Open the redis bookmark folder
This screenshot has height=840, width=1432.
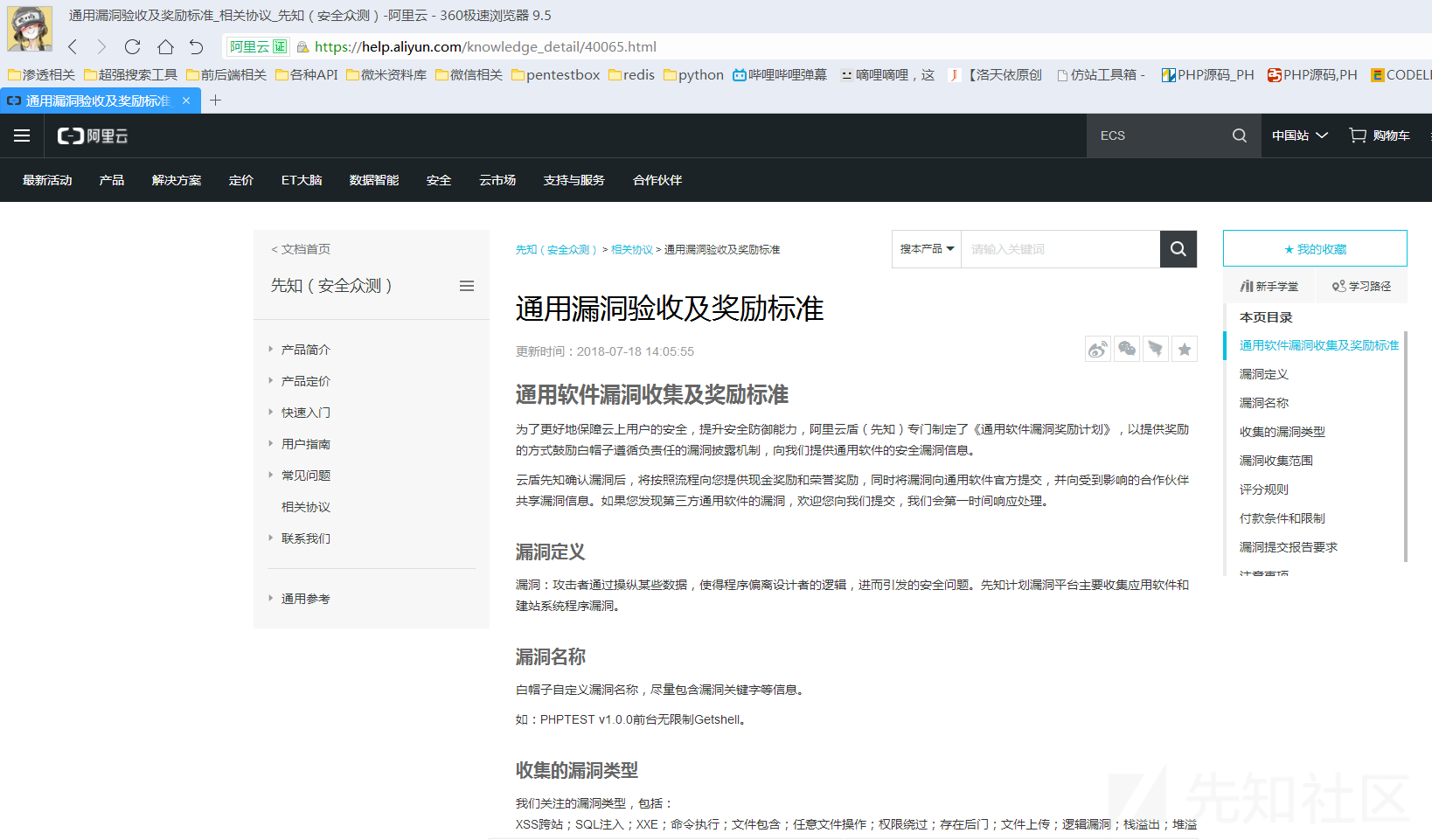[x=631, y=75]
